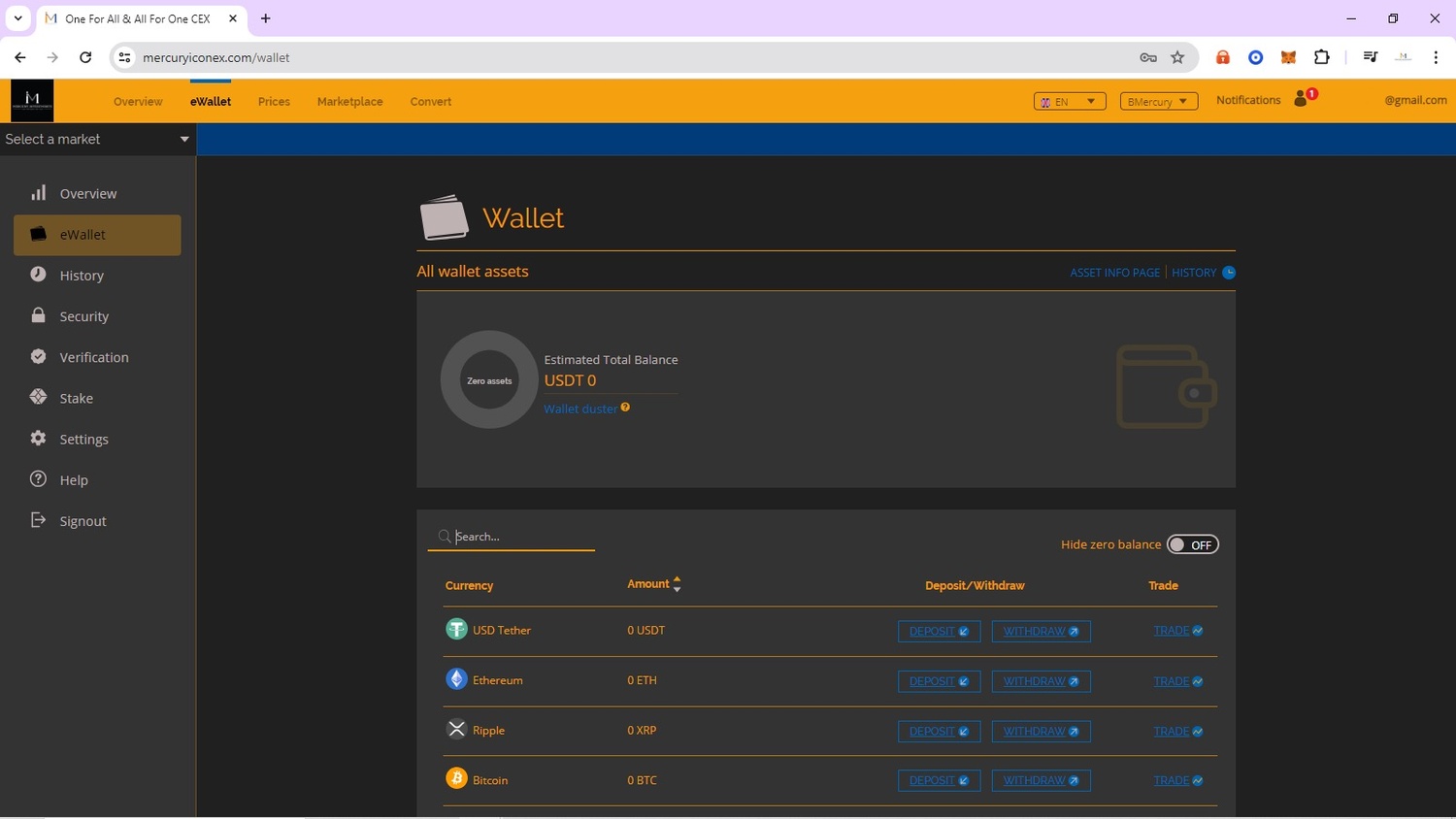Withdraw Ripple

point(1041,732)
